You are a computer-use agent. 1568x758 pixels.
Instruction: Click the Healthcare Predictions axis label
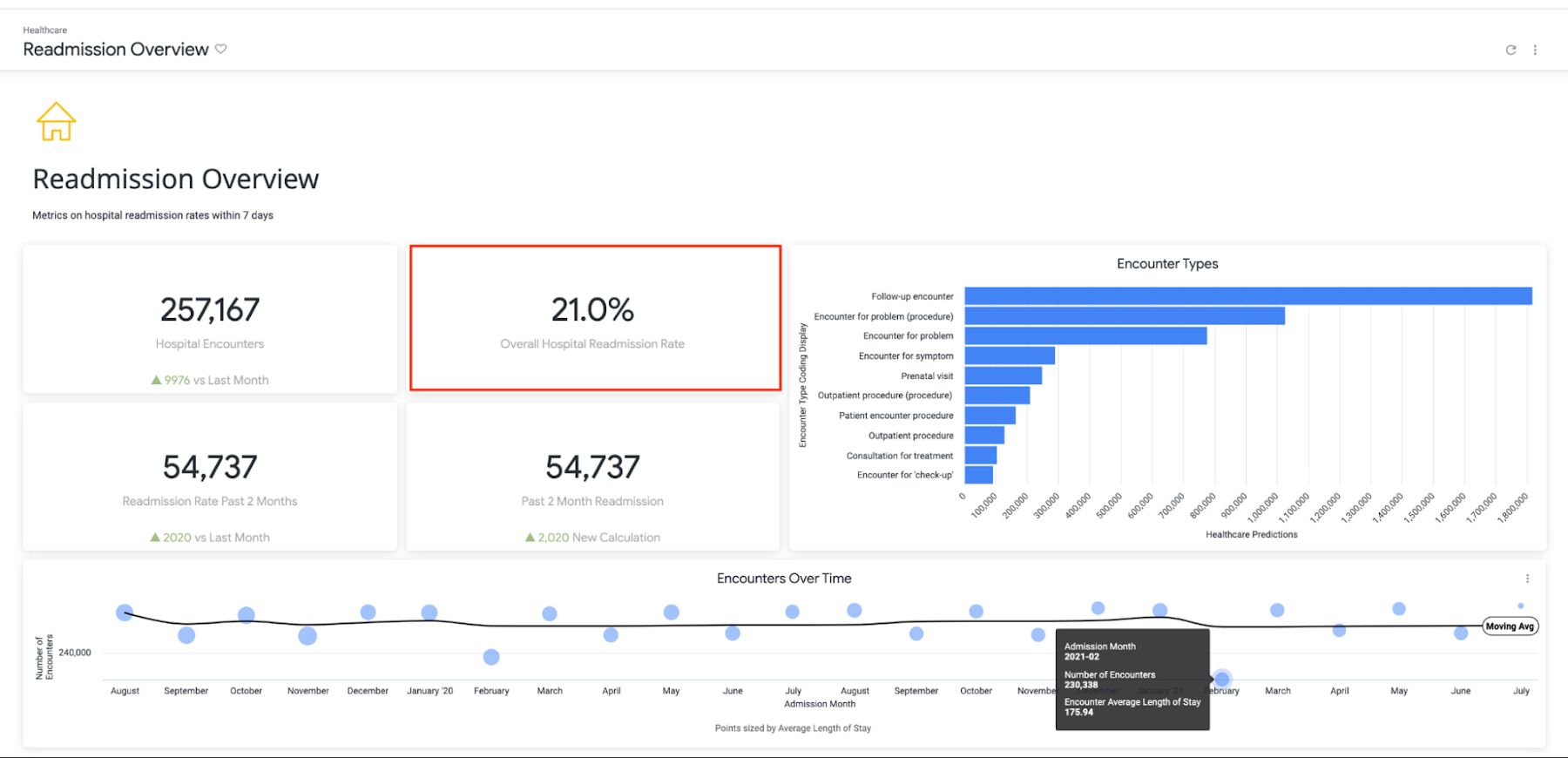(x=1251, y=535)
